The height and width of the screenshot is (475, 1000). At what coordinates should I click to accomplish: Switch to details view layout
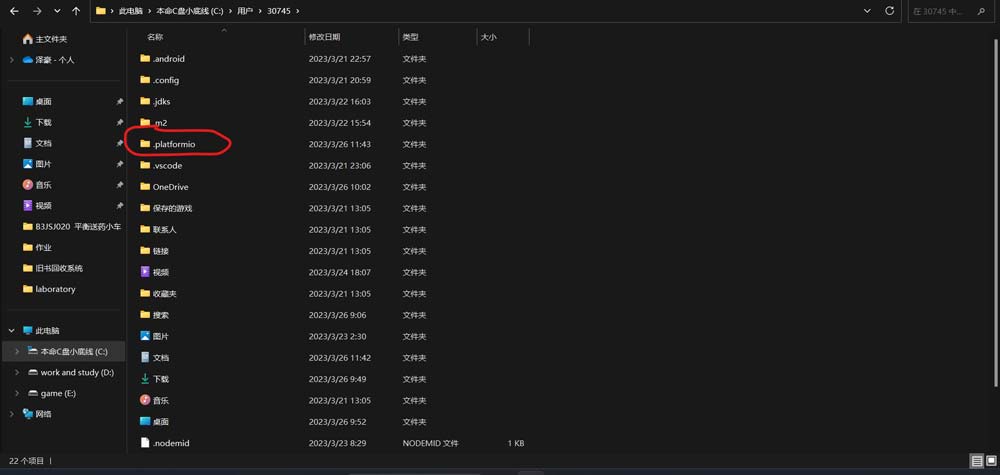click(x=976, y=462)
